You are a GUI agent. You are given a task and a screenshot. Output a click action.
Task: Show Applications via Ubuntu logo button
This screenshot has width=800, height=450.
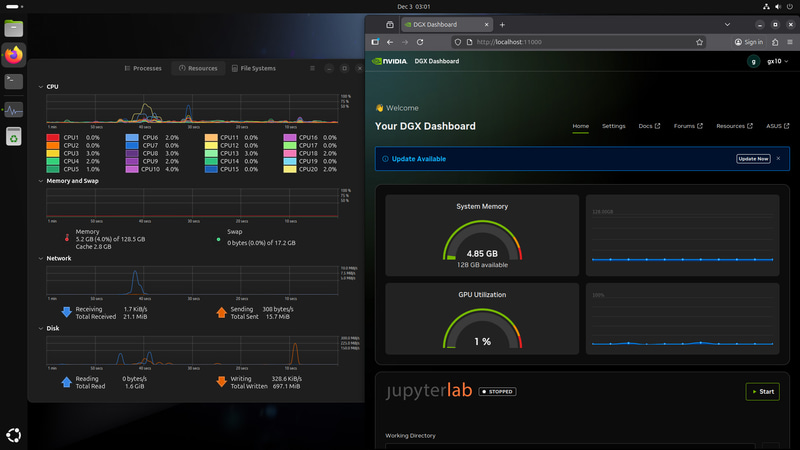[x=14, y=435]
